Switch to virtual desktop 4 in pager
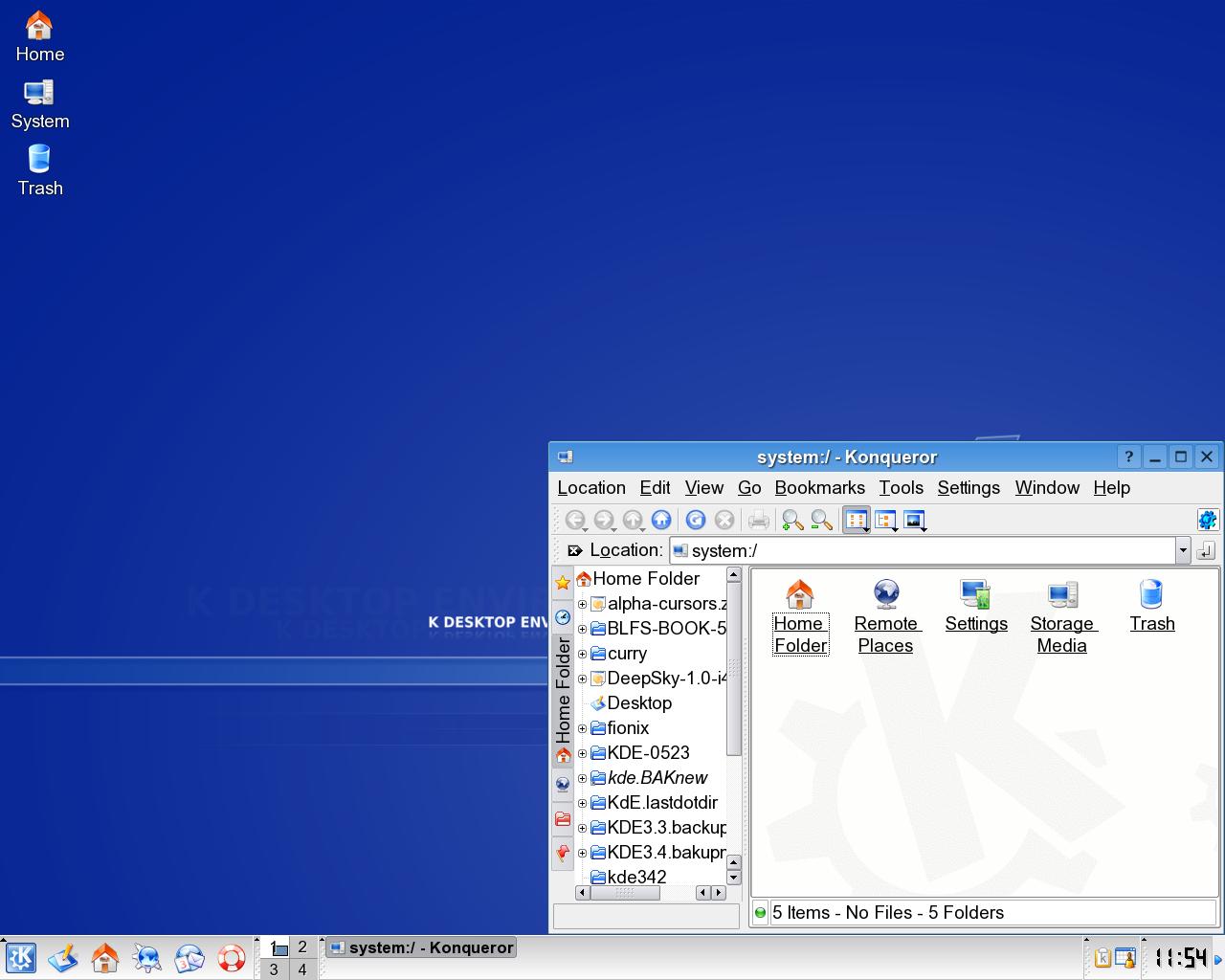Screen dimensions: 1225x980 click(x=302, y=969)
